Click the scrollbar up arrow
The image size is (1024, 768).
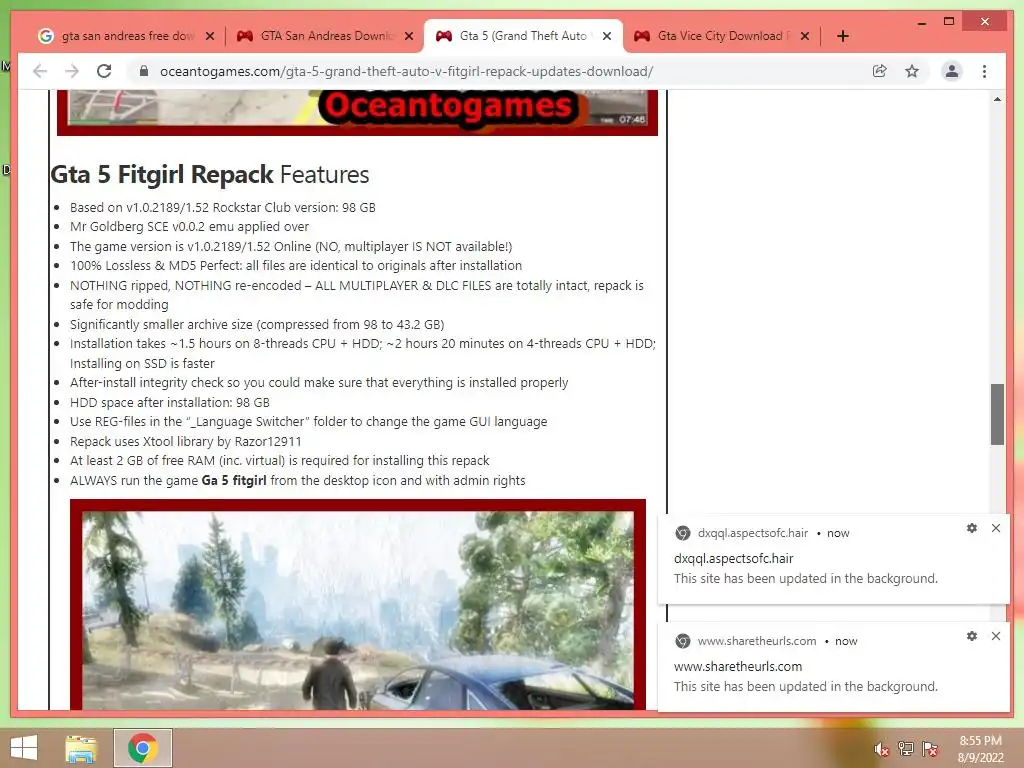(997, 99)
